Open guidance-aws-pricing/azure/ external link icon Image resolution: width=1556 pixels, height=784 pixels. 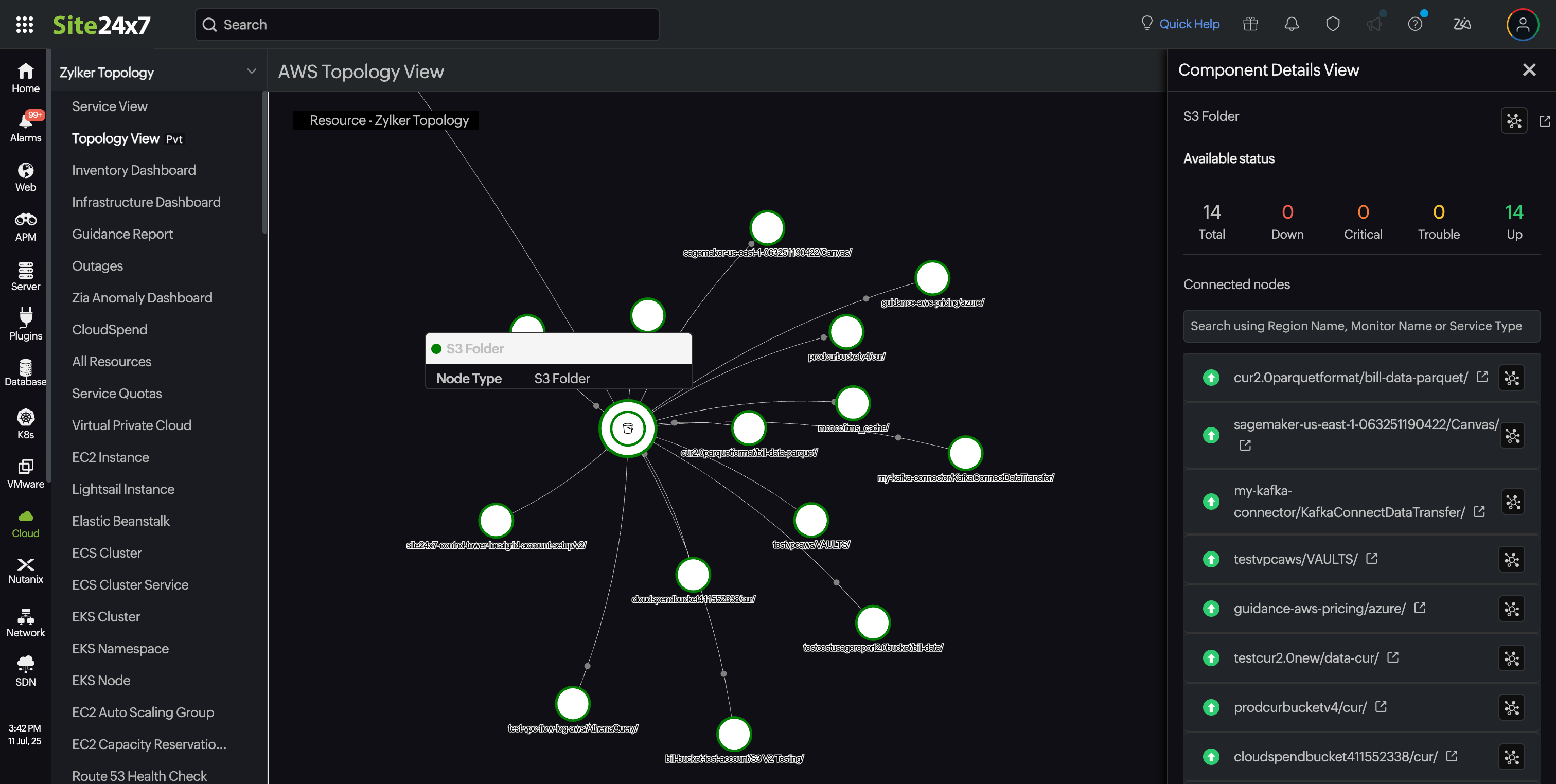1420,608
